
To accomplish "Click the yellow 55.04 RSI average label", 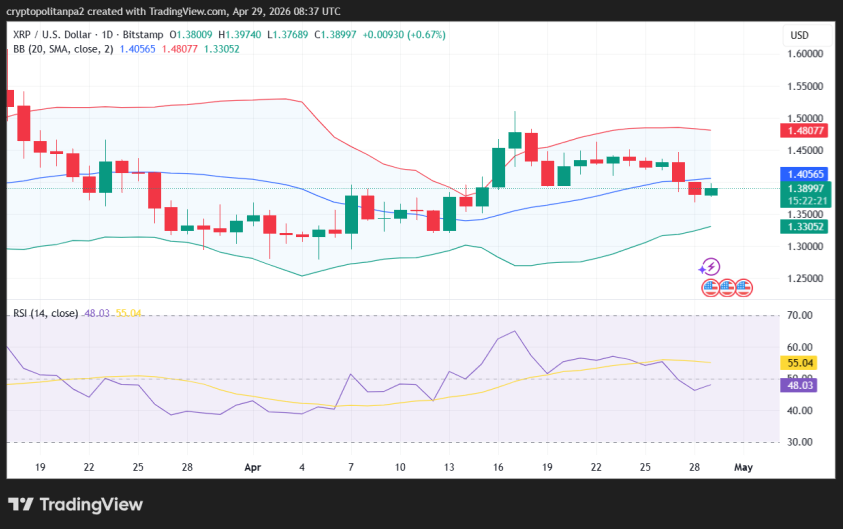I will [799, 363].
